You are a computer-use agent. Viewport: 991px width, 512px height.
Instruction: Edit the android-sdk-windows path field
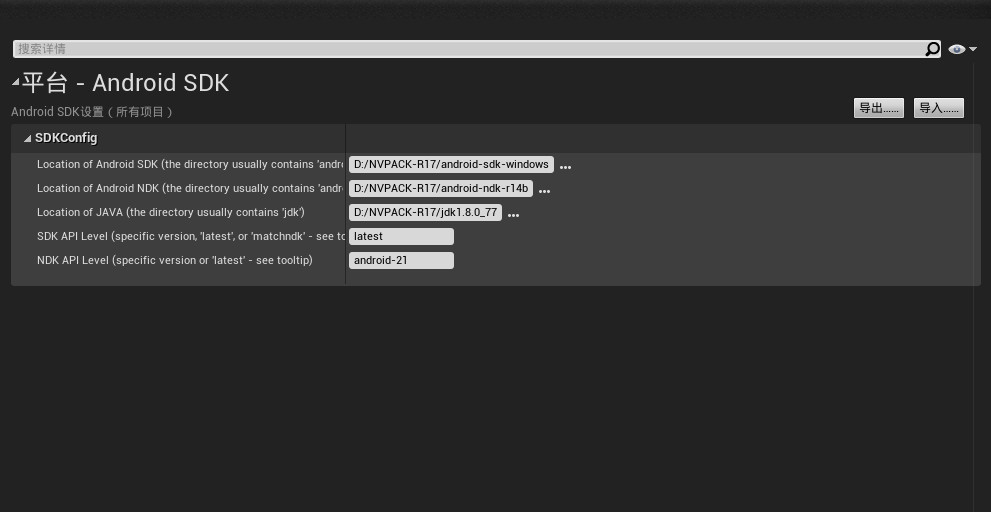tap(451, 164)
